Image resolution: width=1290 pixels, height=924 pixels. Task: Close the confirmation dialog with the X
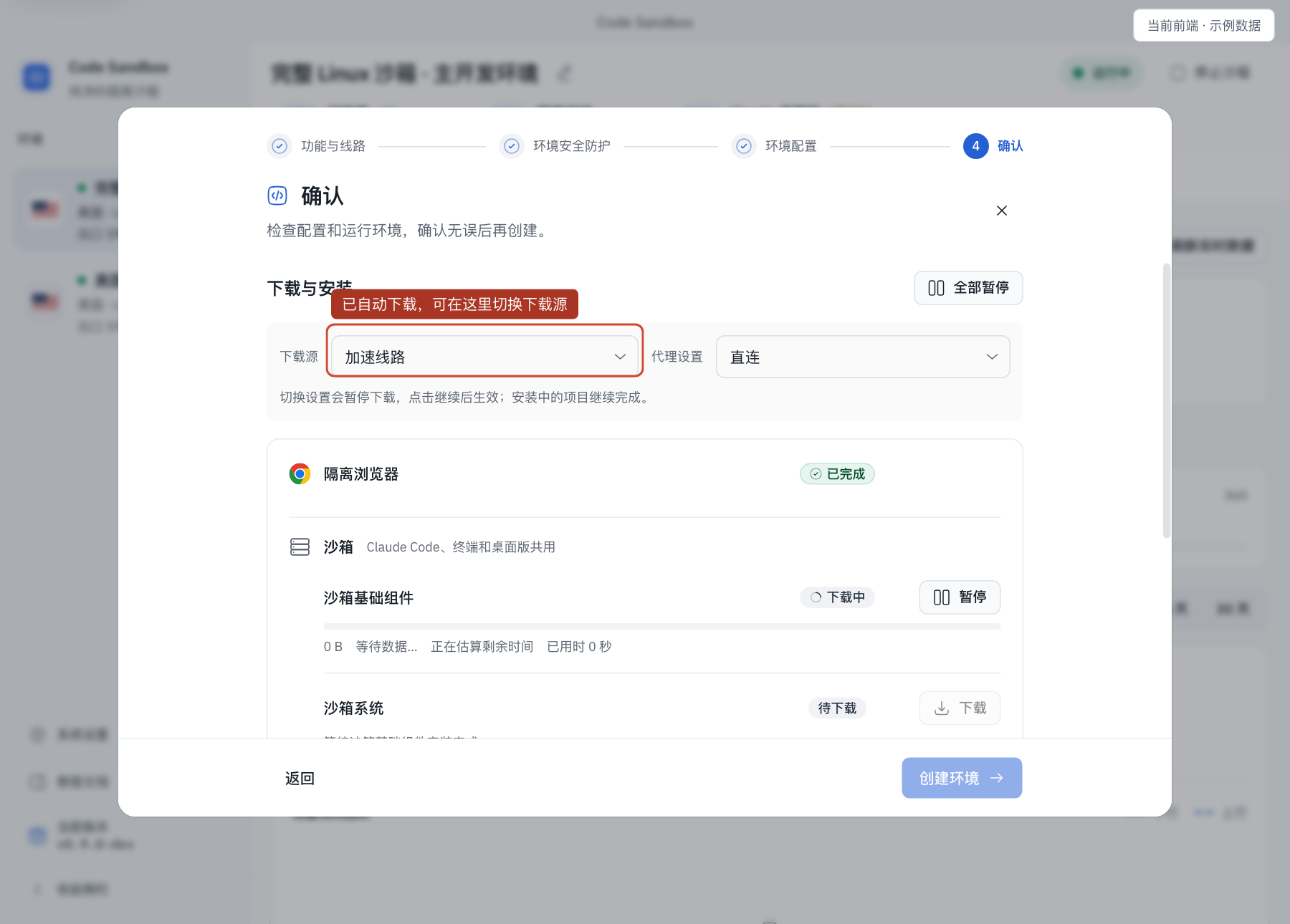[1002, 211]
